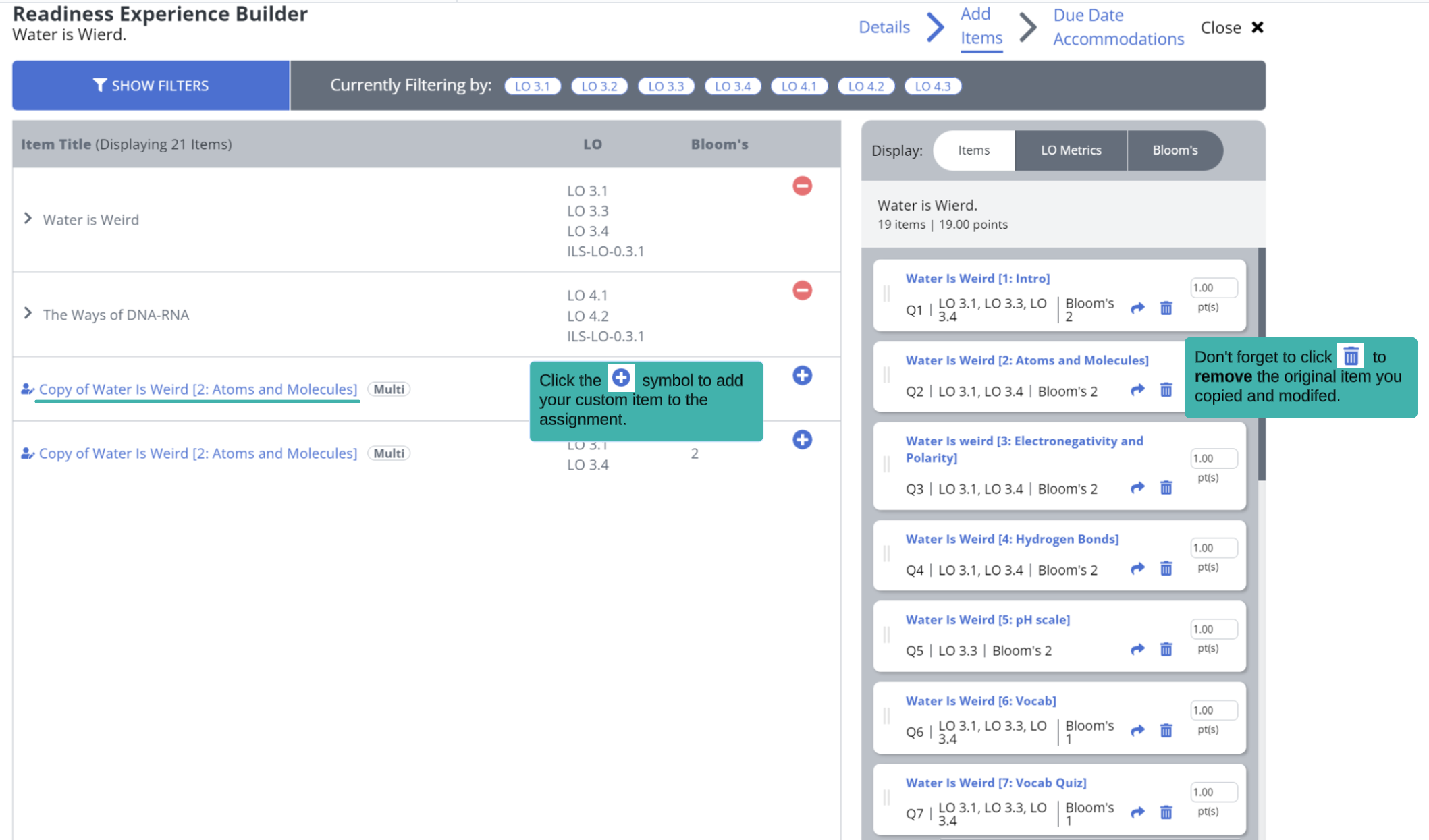This screenshot has width=1429, height=840.
Task: Toggle the LO 3.4 filter chip
Action: click(732, 86)
